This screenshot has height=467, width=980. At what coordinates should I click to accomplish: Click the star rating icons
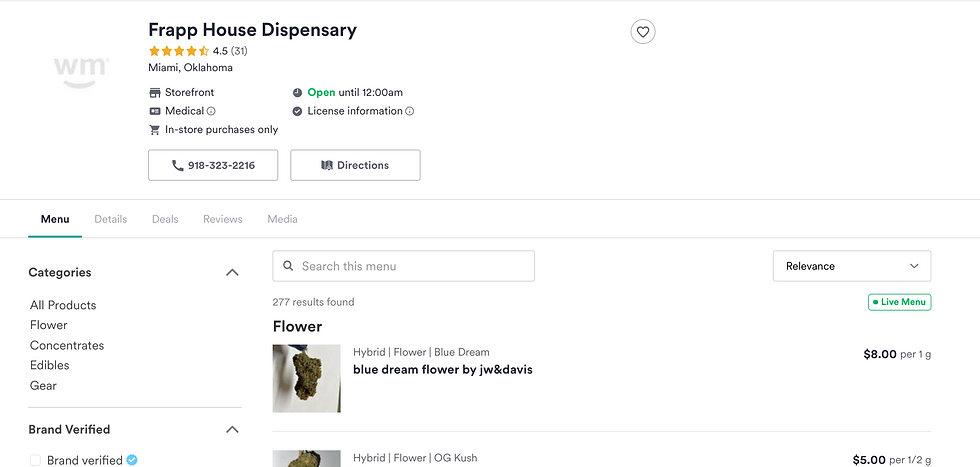179,51
